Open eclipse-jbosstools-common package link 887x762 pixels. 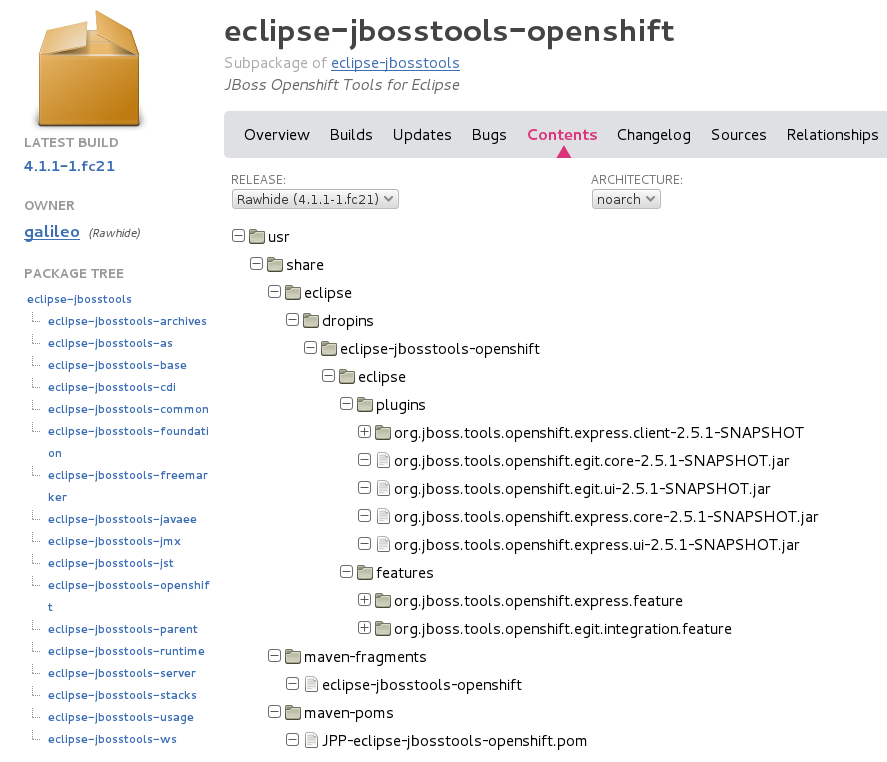point(128,409)
